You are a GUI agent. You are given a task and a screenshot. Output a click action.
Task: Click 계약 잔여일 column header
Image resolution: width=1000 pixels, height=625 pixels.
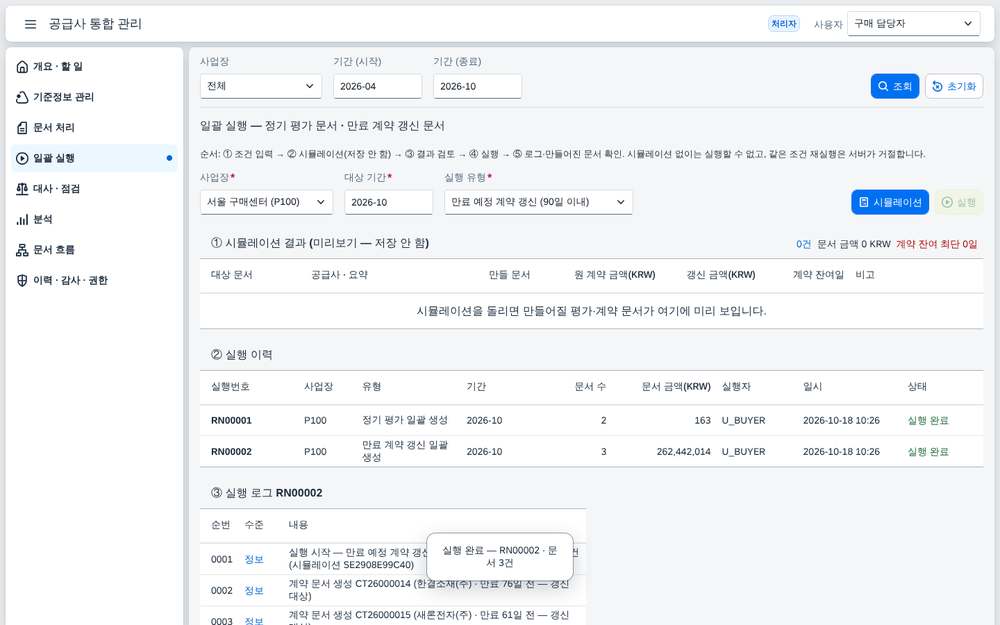pos(818,275)
